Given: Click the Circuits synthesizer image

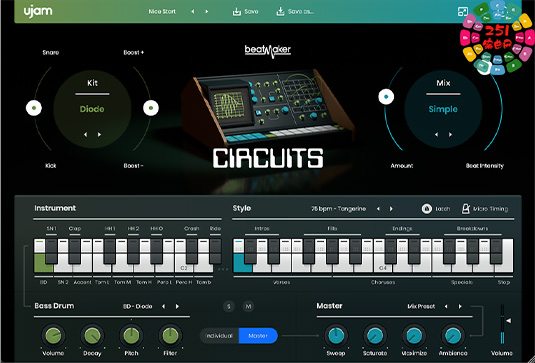Looking at the screenshot, I should [x=268, y=107].
